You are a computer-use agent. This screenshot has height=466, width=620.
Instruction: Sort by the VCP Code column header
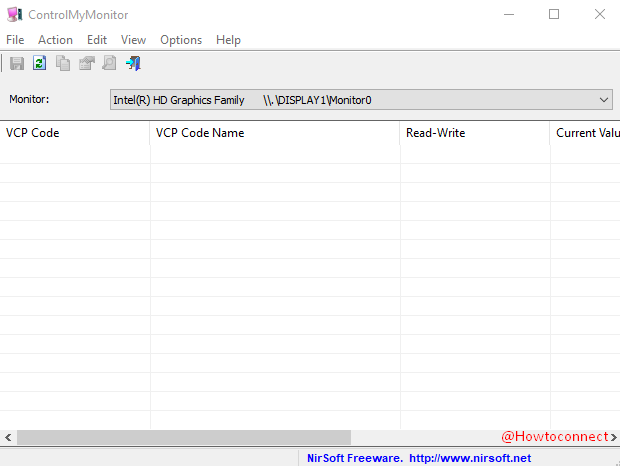pos(75,133)
